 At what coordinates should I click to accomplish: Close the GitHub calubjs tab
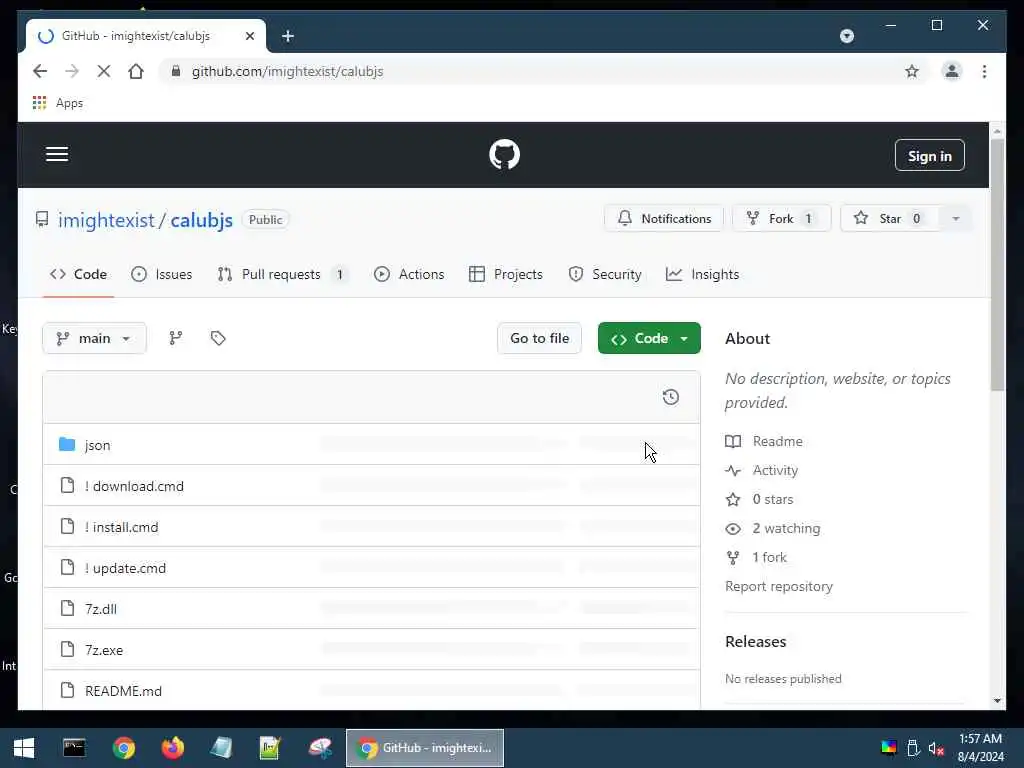point(249,37)
